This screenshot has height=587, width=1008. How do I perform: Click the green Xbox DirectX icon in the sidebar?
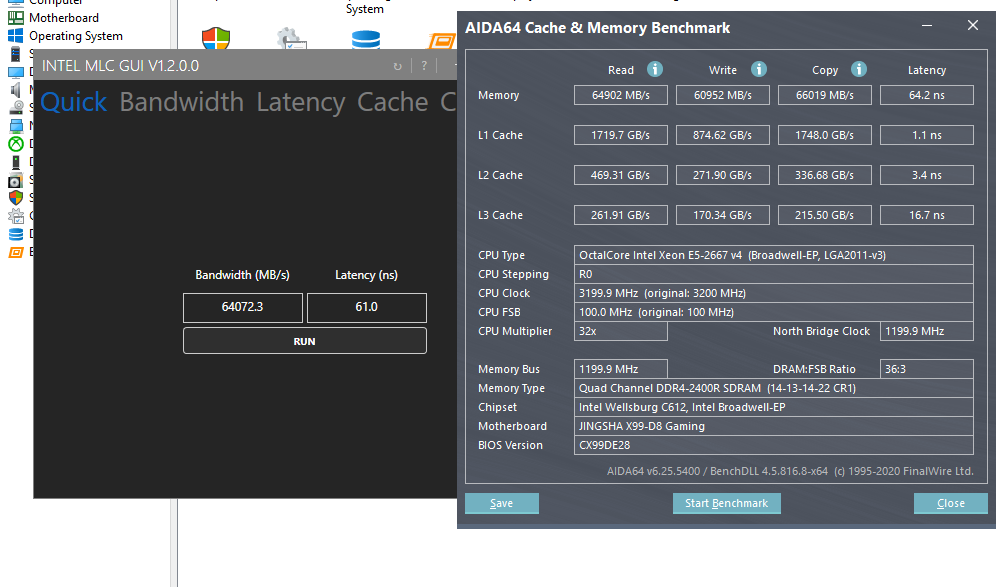[15, 144]
